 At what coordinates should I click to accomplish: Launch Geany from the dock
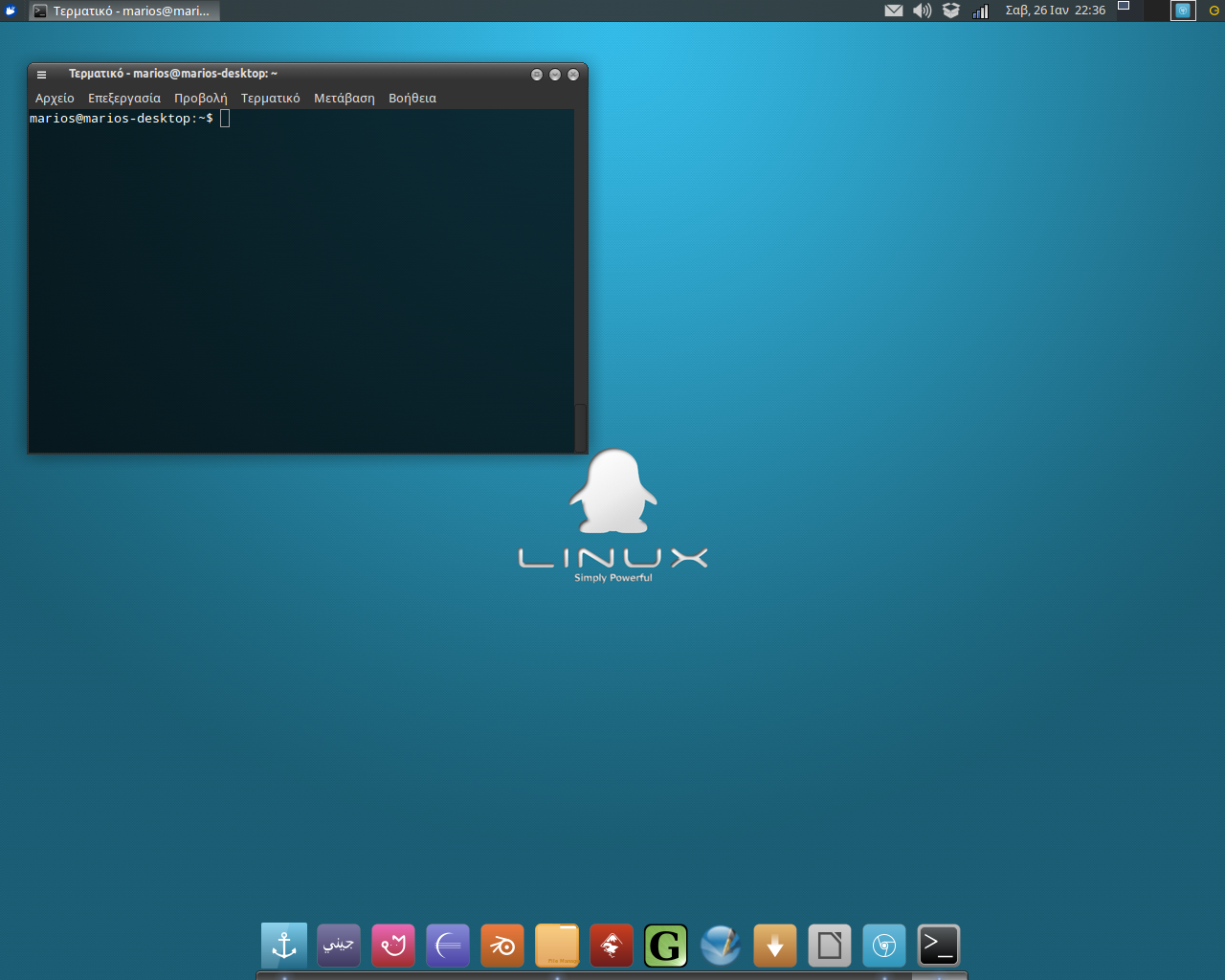[x=339, y=946]
